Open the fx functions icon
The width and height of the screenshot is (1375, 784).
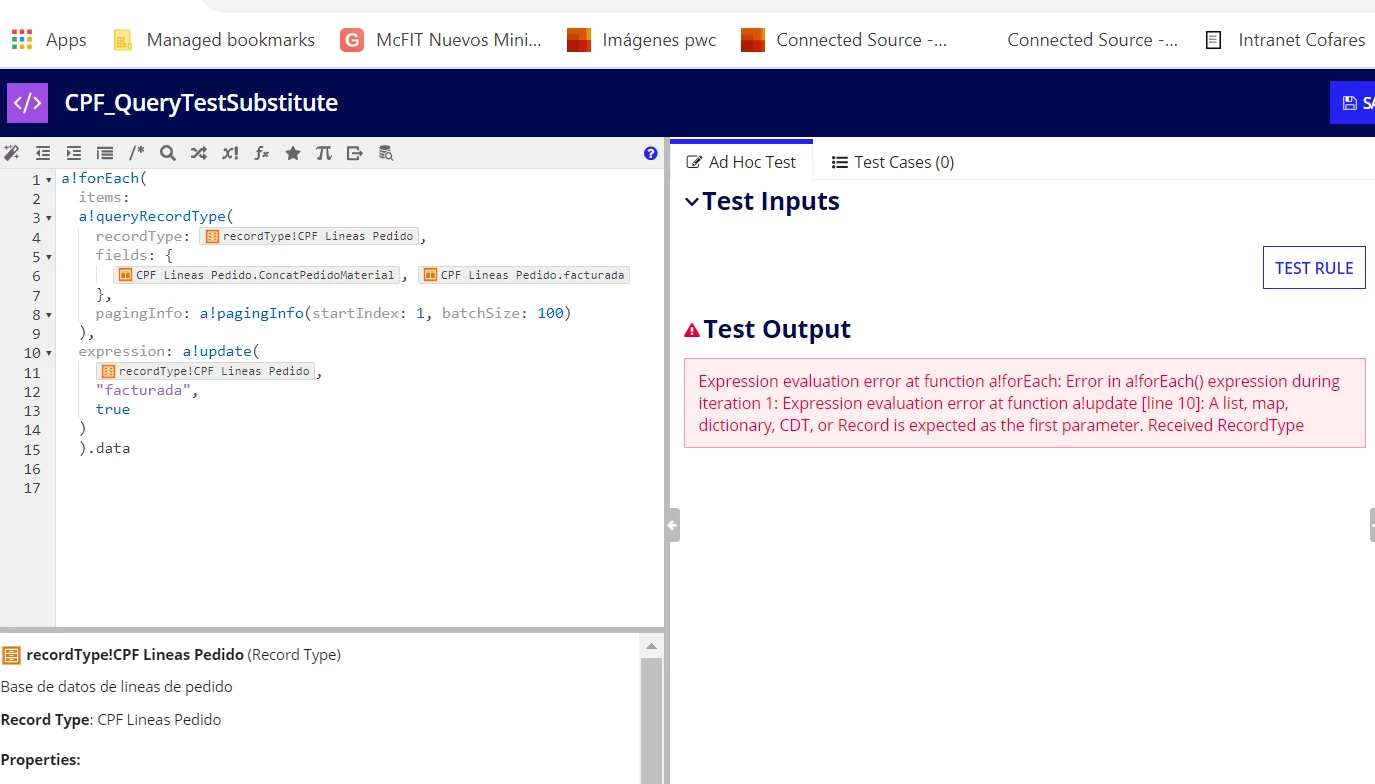(262, 153)
